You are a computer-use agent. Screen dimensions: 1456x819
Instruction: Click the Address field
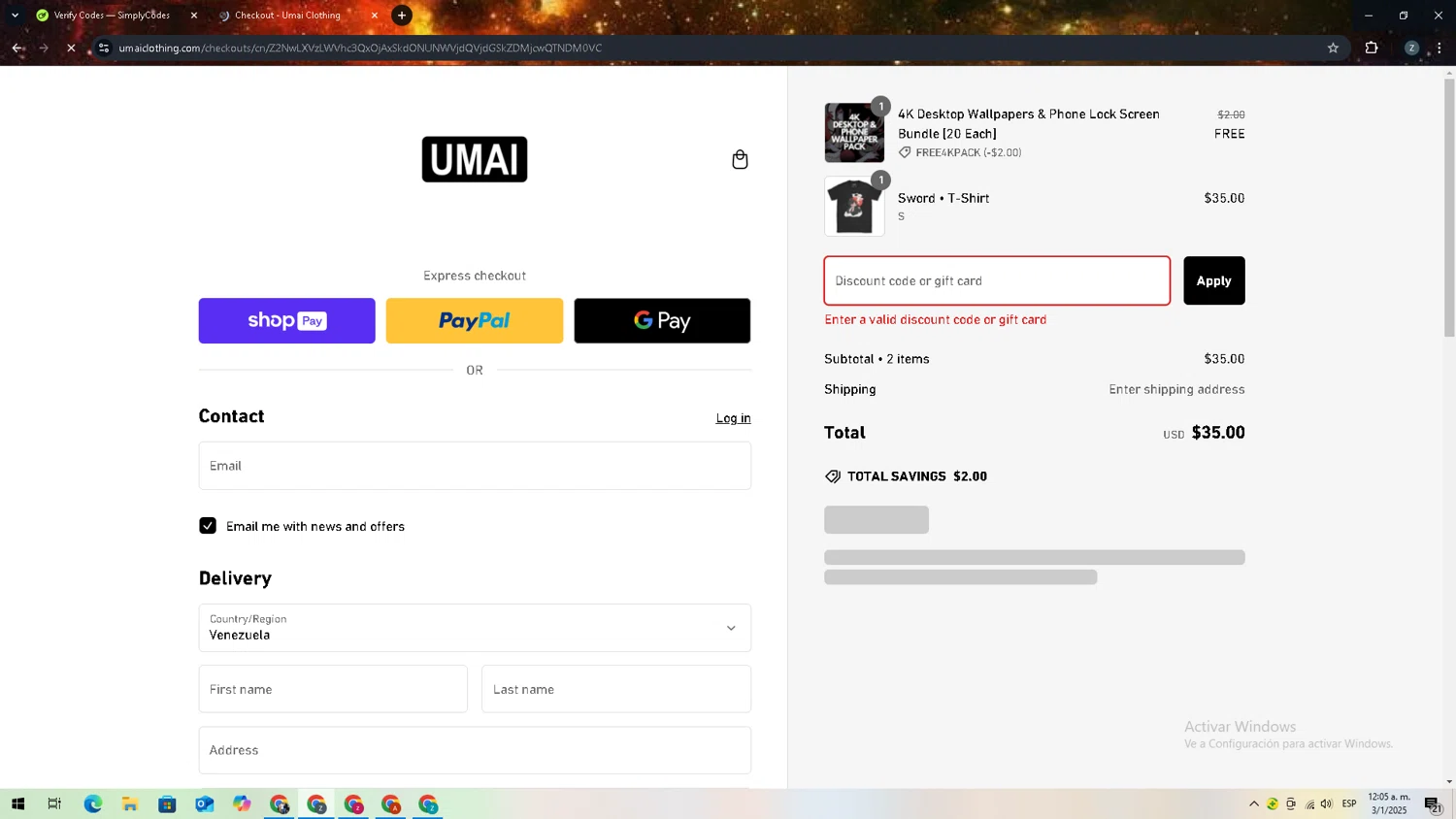pos(475,750)
